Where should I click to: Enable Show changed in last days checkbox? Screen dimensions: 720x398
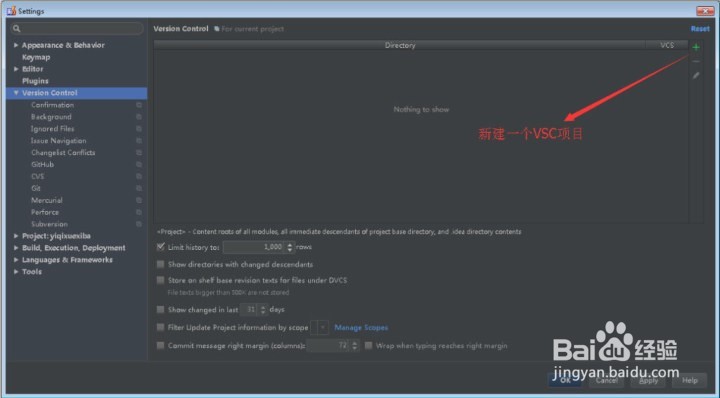(x=160, y=310)
